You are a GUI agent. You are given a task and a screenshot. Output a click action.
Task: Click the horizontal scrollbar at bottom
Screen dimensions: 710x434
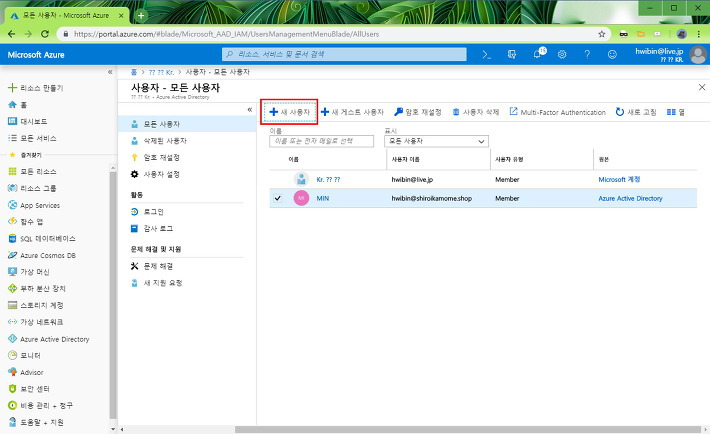[468, 429]
